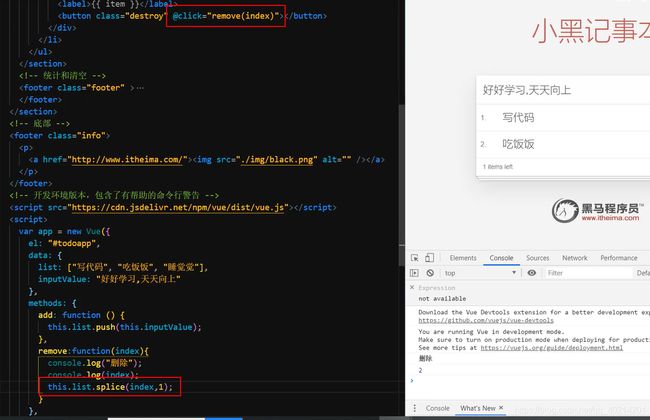
Task: Close the What's New drawer tab
Action: click(501, 408)
